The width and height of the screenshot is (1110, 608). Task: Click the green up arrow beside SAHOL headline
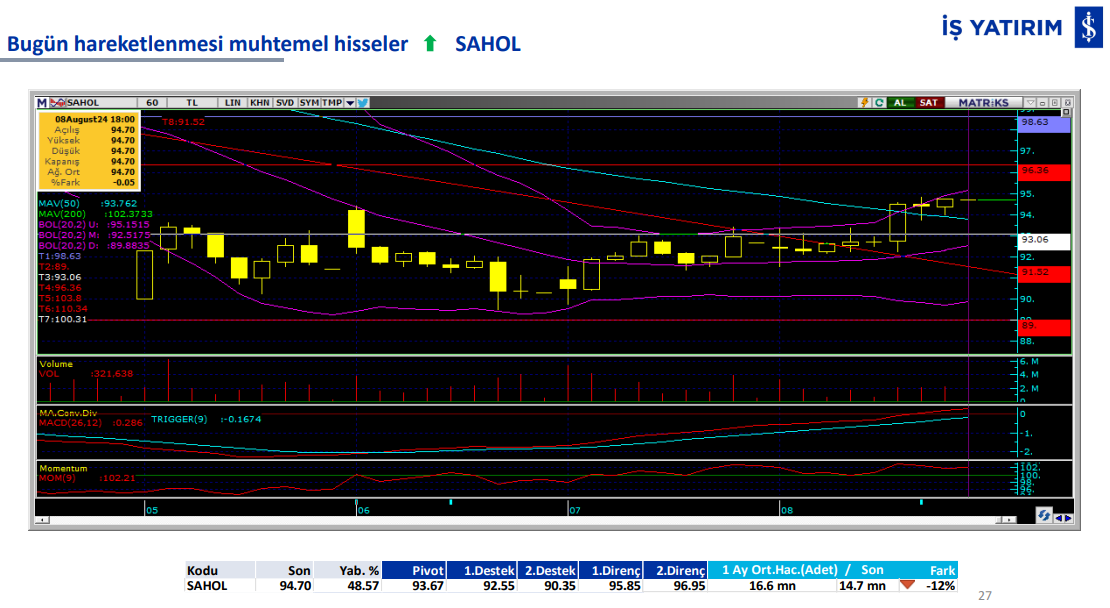click(x=430, y=44)
